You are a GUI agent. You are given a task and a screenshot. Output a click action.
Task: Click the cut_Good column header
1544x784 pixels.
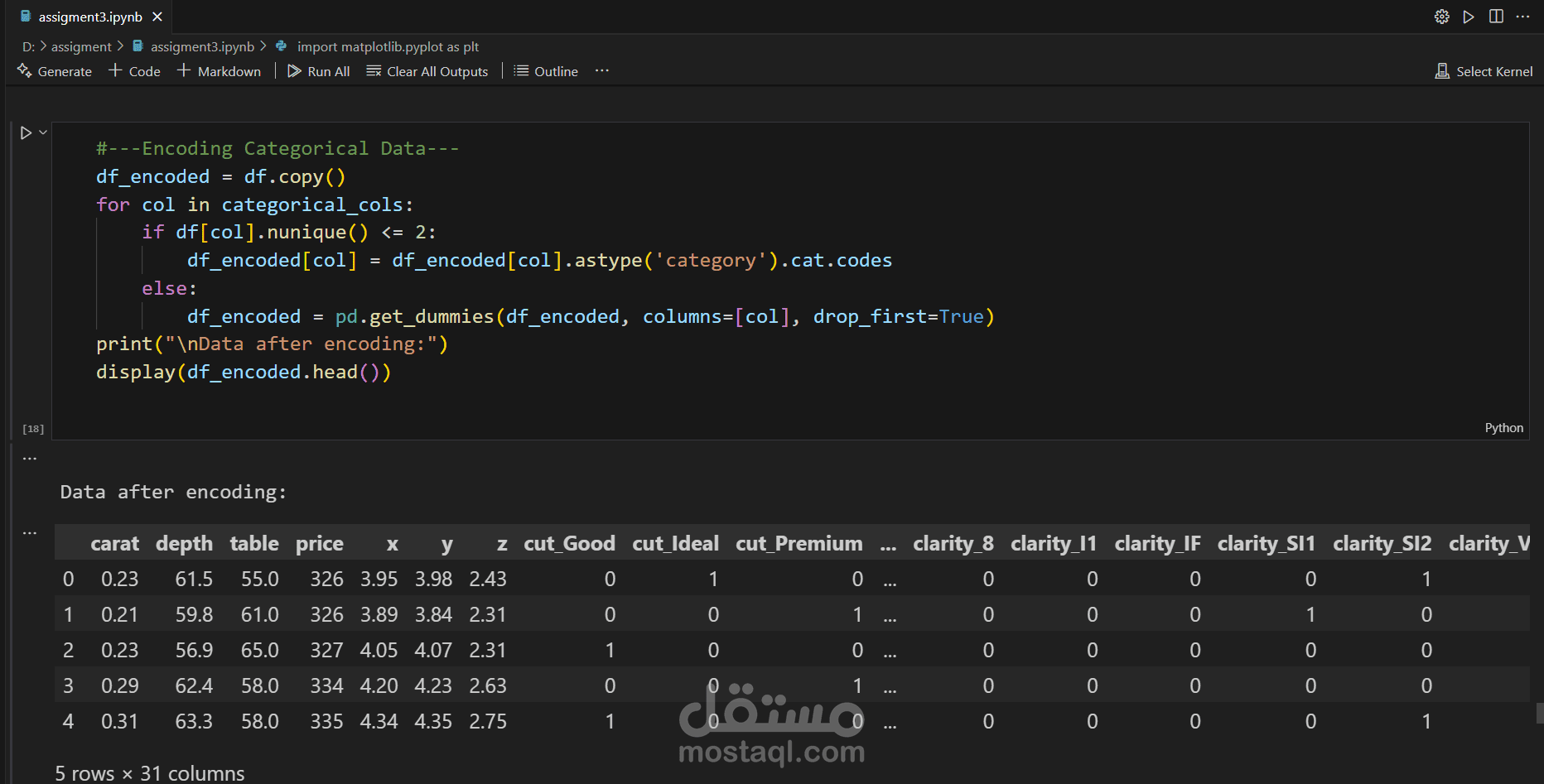[569, 543]
